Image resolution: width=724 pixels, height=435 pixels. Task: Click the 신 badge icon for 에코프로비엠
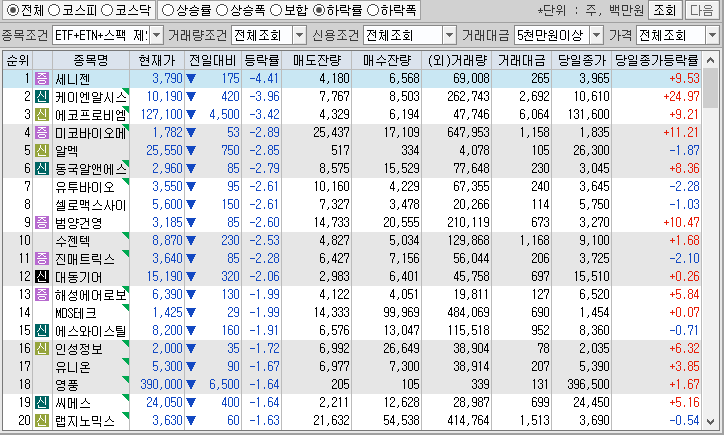(x=42, y=115)
